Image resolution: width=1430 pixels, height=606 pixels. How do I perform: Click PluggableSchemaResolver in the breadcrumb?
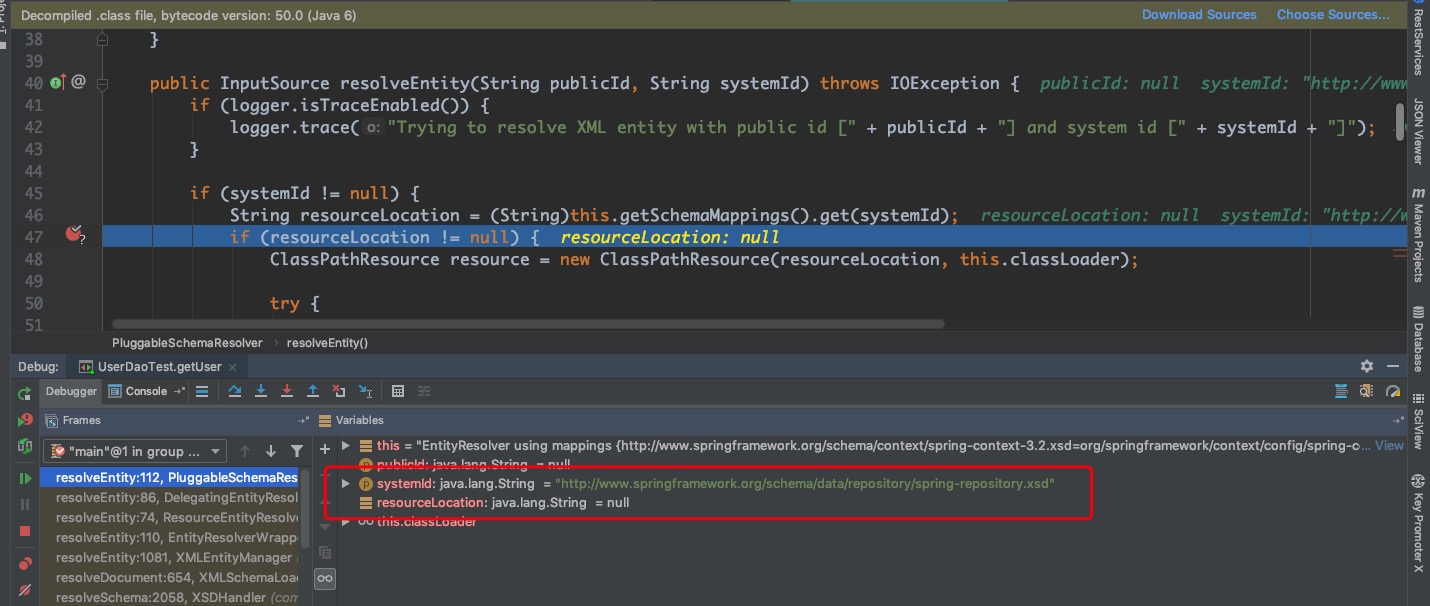[187, 342]
